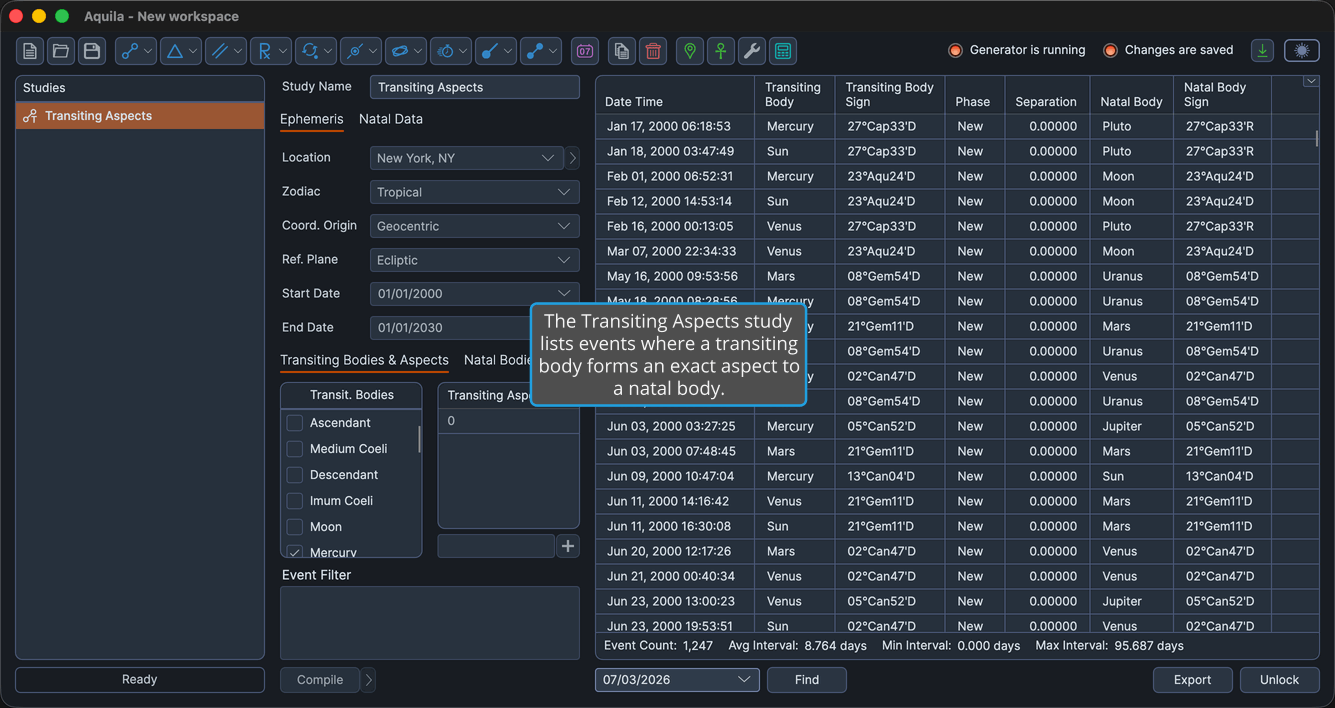
Task: Switch to the Ephemeris tab
Action: 311,119
